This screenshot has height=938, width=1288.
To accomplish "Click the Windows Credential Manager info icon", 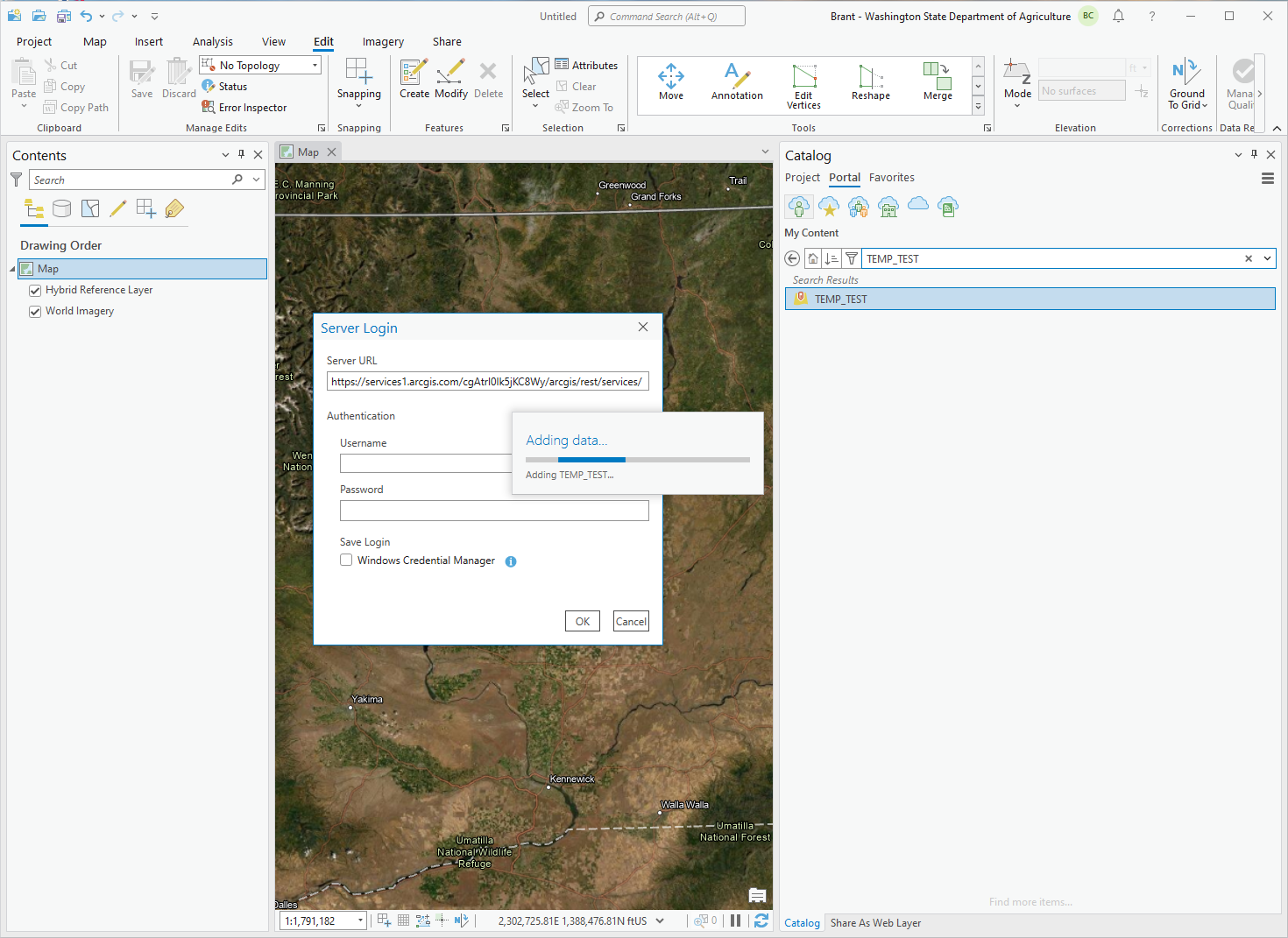I will [511, 561].
